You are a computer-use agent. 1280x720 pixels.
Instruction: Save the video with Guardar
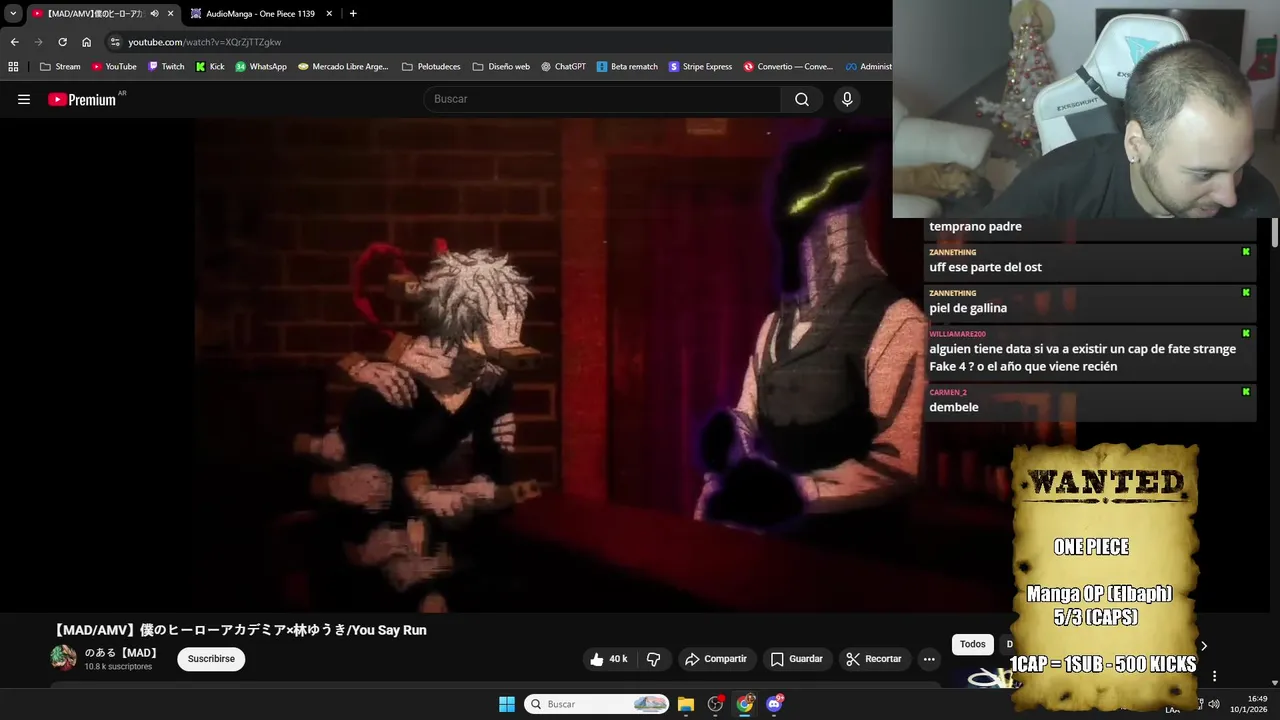pos(797,659)
